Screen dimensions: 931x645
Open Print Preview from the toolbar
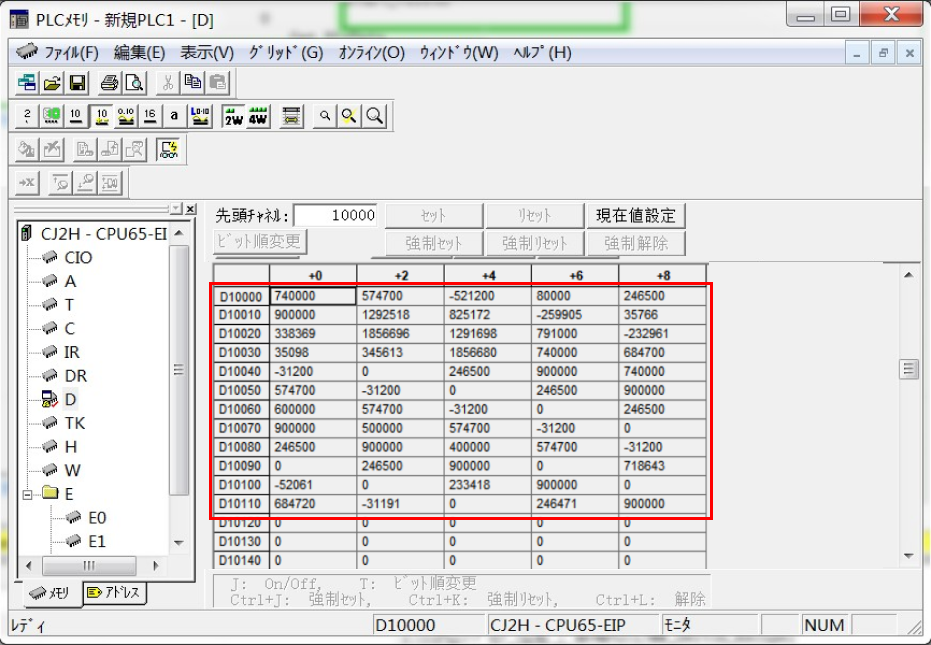[x=133, y=84]
